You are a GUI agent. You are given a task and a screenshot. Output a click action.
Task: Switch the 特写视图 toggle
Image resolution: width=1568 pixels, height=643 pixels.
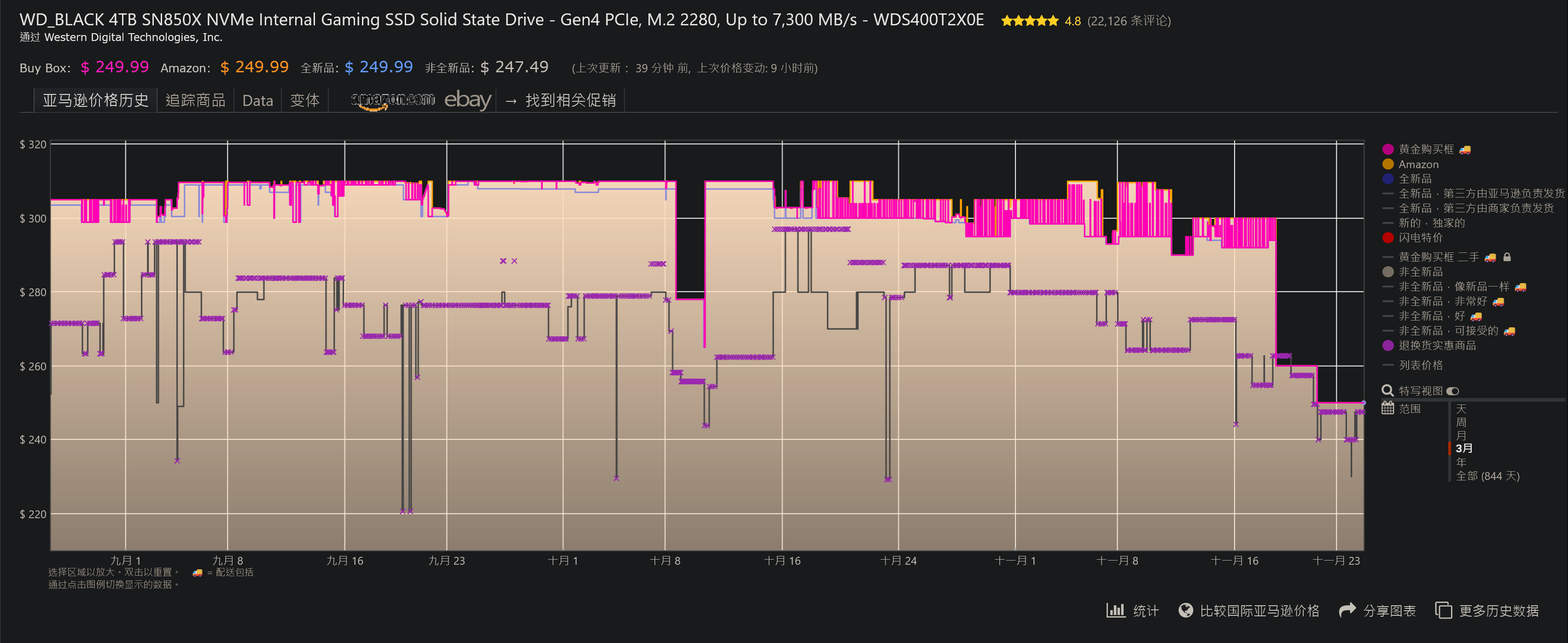pos(1453,392)
